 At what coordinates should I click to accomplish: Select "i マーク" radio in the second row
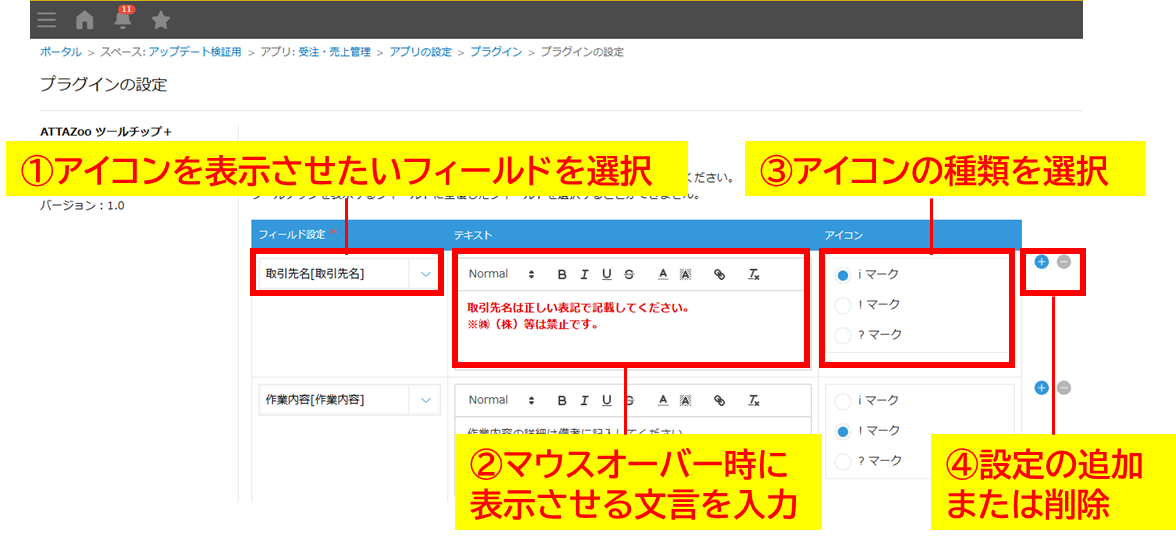[x=843, y=401]
